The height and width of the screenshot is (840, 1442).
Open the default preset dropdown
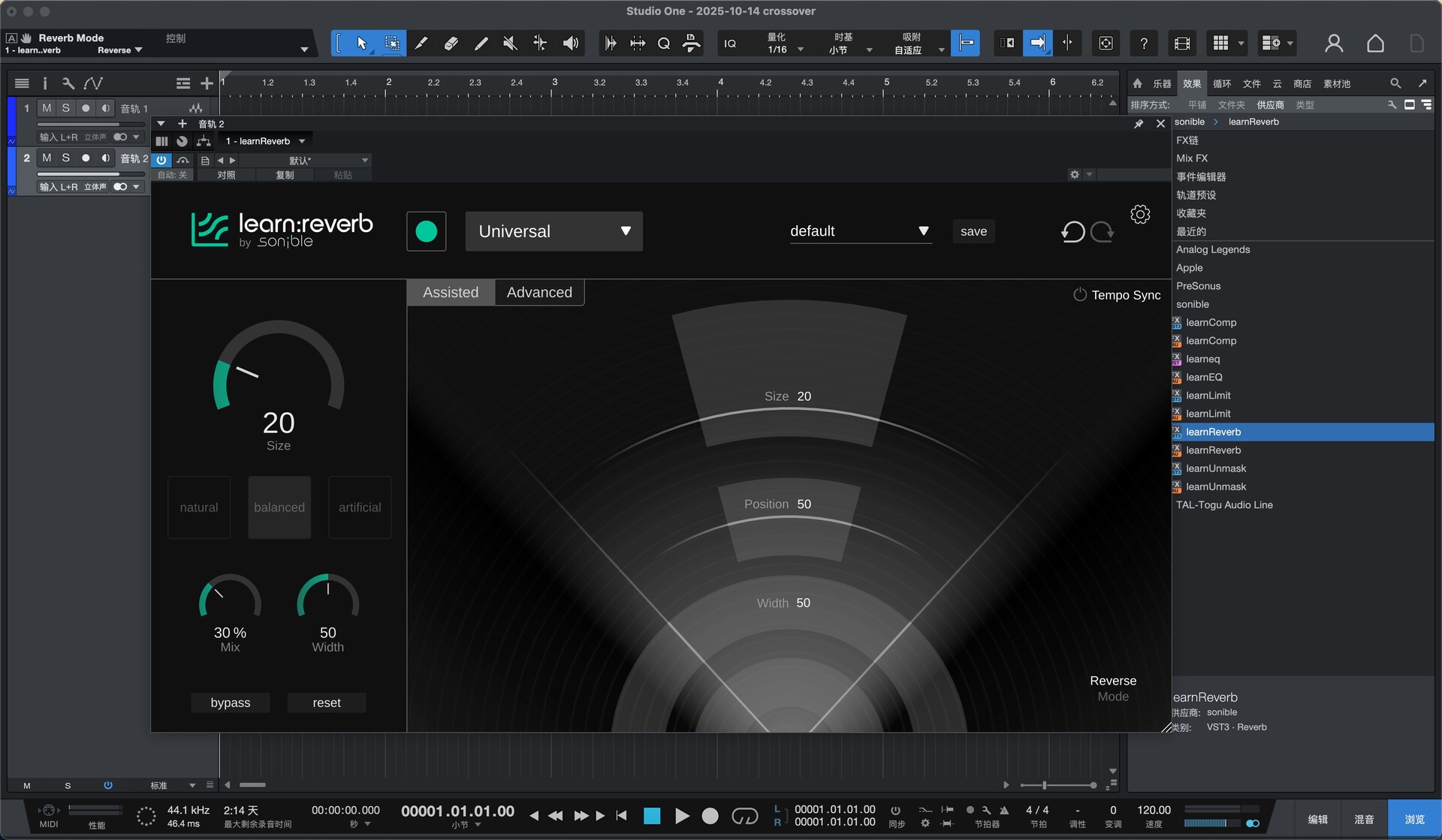(860, 231)
